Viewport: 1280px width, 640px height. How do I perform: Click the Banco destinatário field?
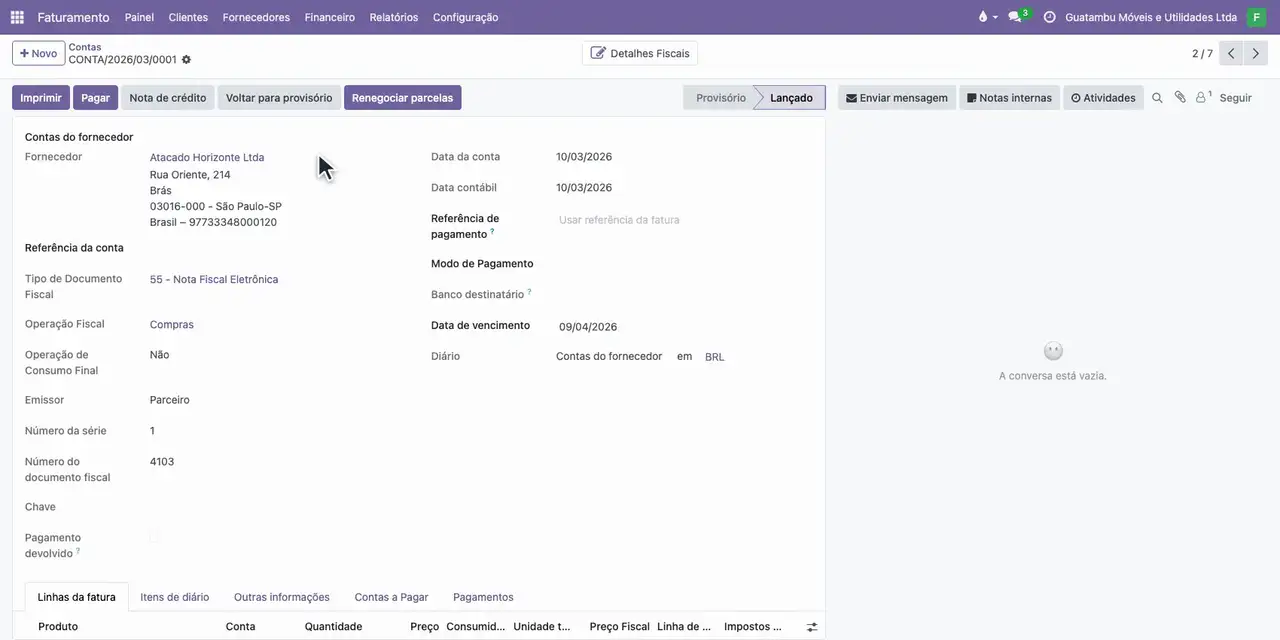684,295
